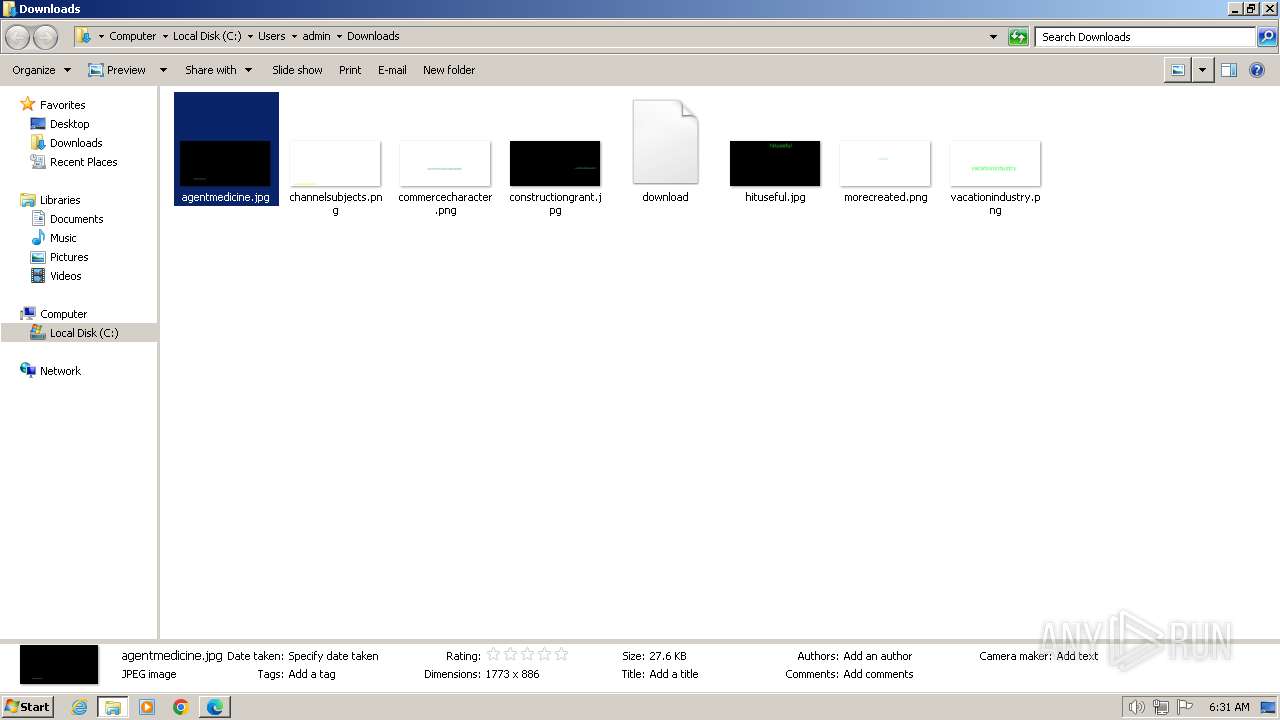Open Documents library in sidebar

coord(76,219)
